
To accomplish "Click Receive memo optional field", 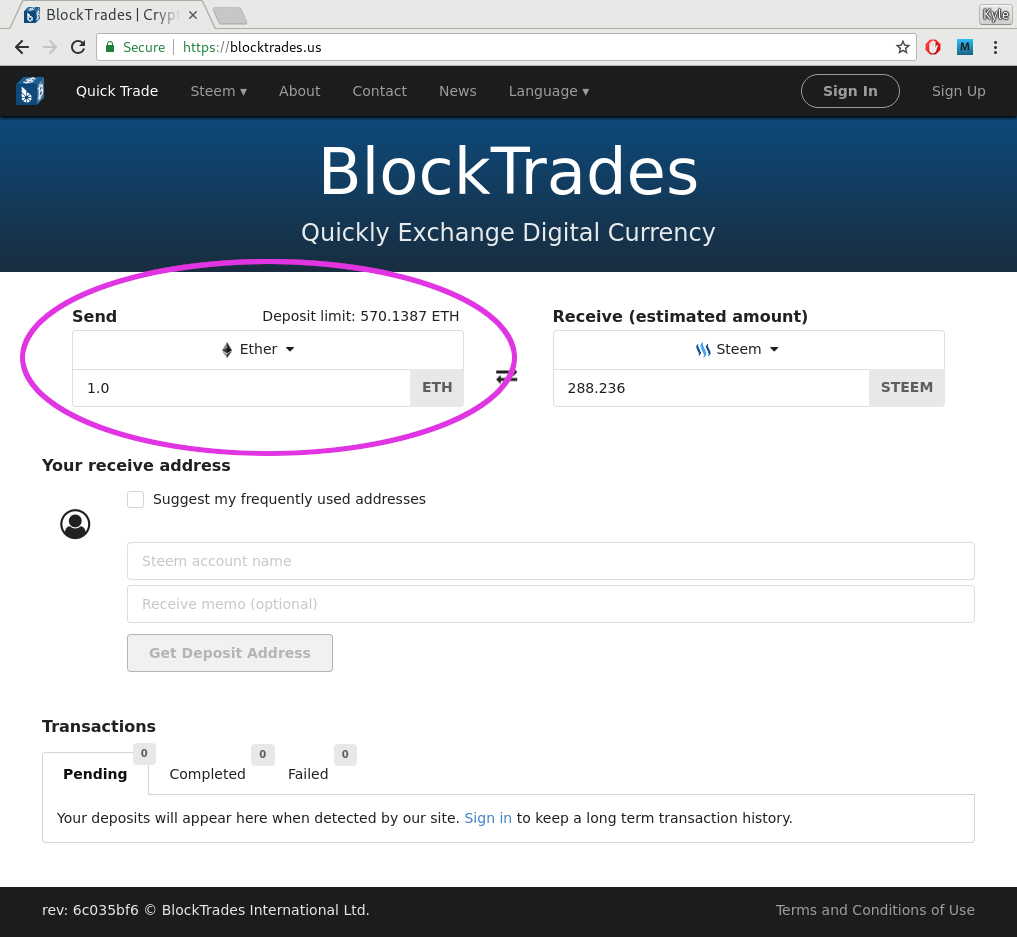I will click(x=551, y=604).
